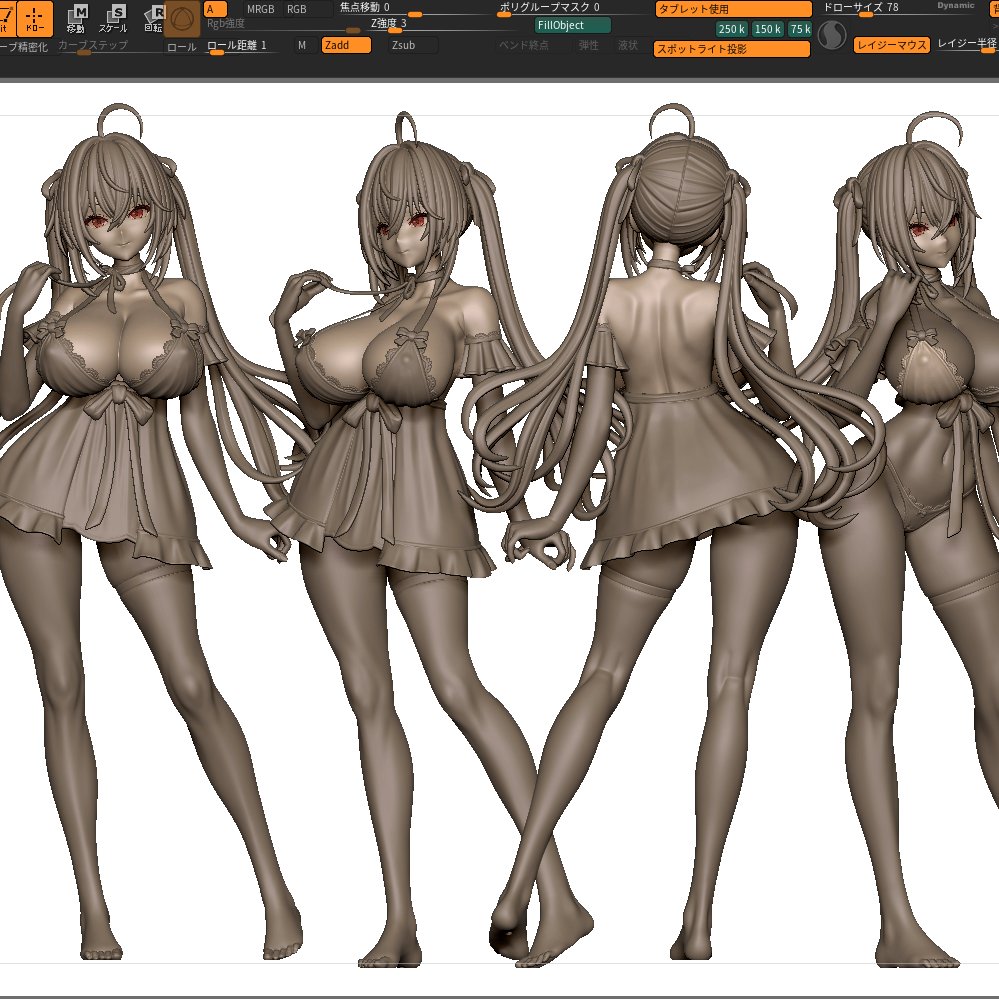999x999 pixels.
Task: Activate the Draw (ドロー) mode button
Action: coord(34,18)
